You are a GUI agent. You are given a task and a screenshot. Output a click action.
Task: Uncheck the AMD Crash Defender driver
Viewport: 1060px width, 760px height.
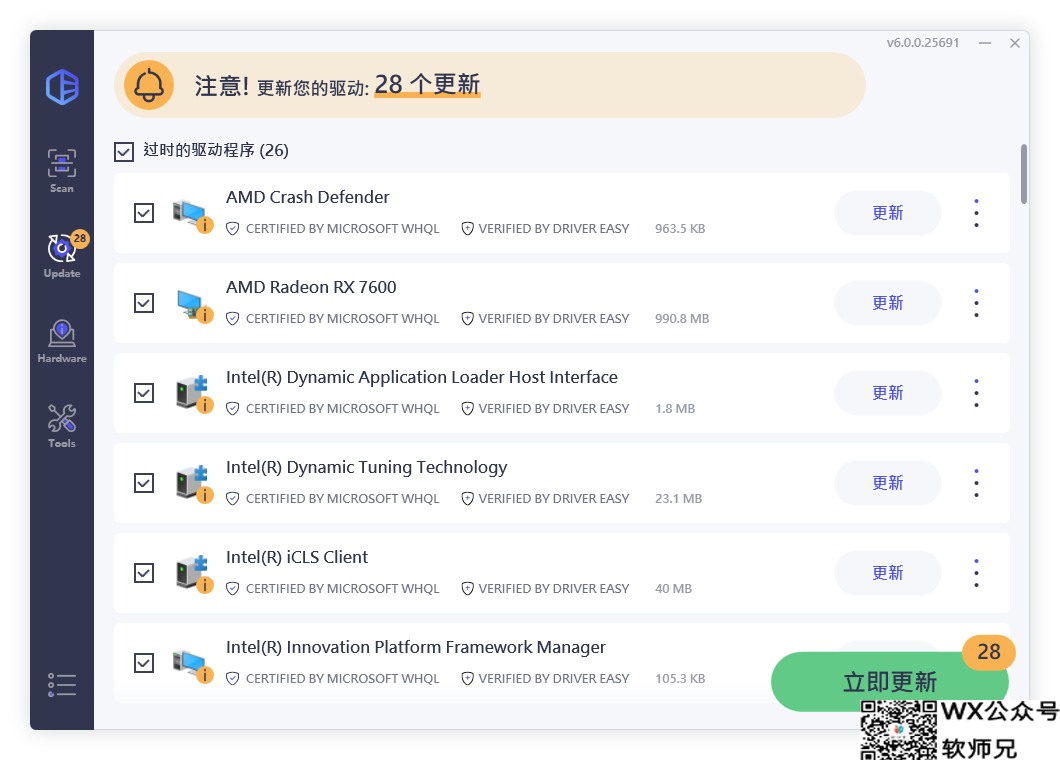pyautogui.click(x=143, y=213)
